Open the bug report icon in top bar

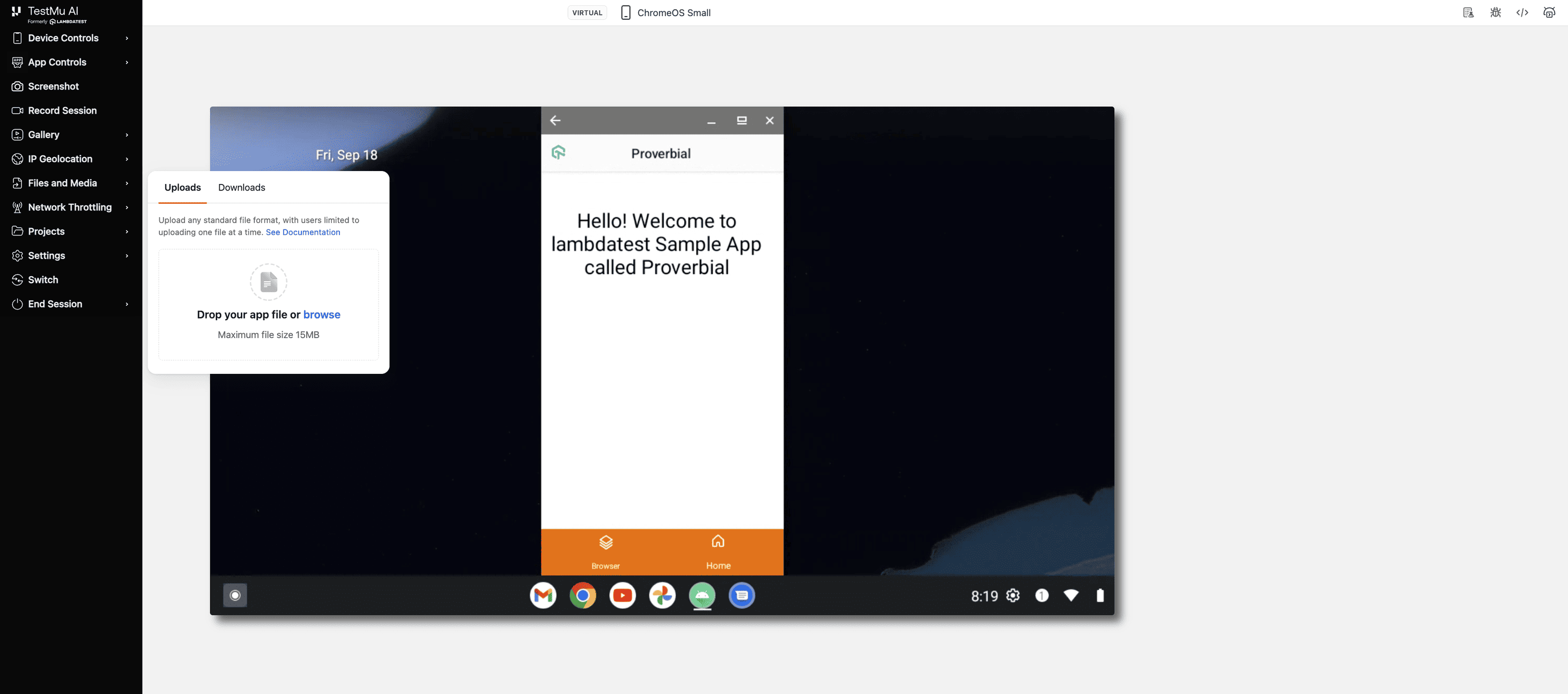click(x=1495, y=13)
